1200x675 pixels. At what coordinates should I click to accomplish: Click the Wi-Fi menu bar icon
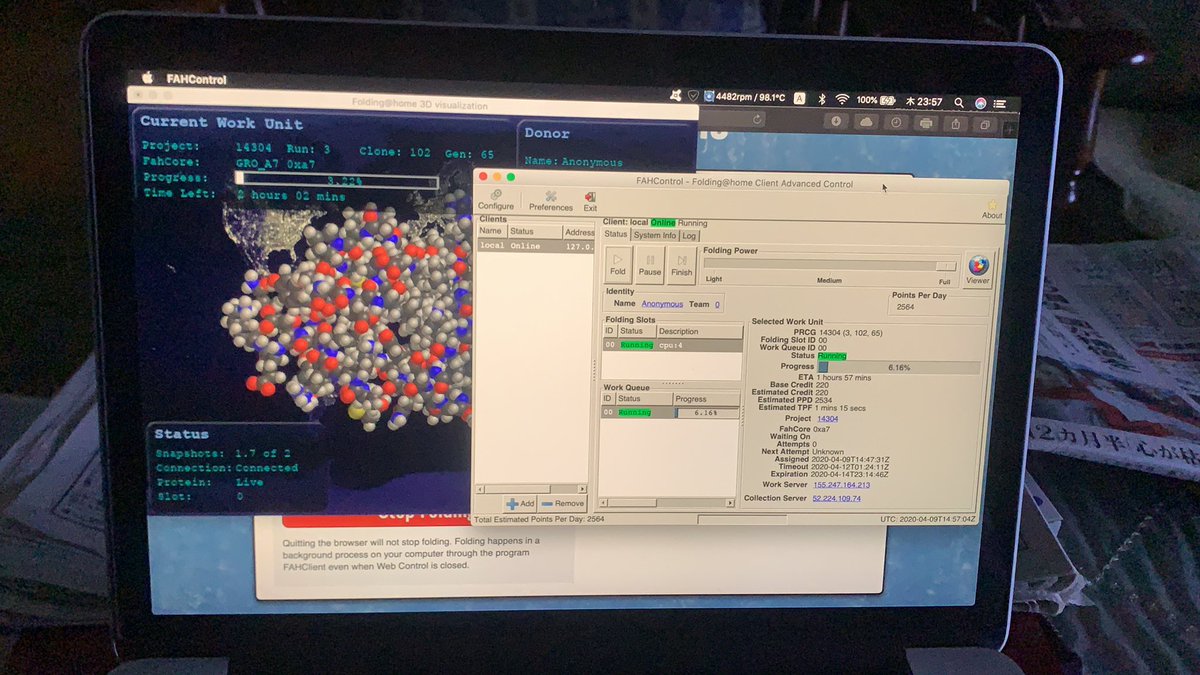click(842, 100)
